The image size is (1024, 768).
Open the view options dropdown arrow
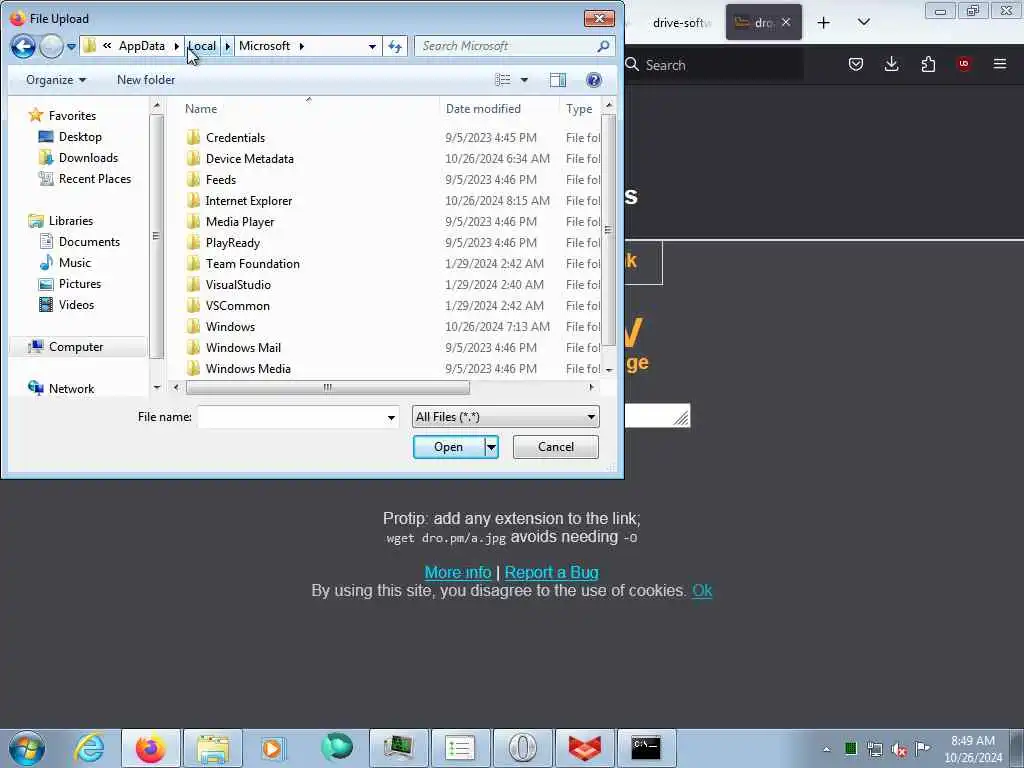point(524,80)
